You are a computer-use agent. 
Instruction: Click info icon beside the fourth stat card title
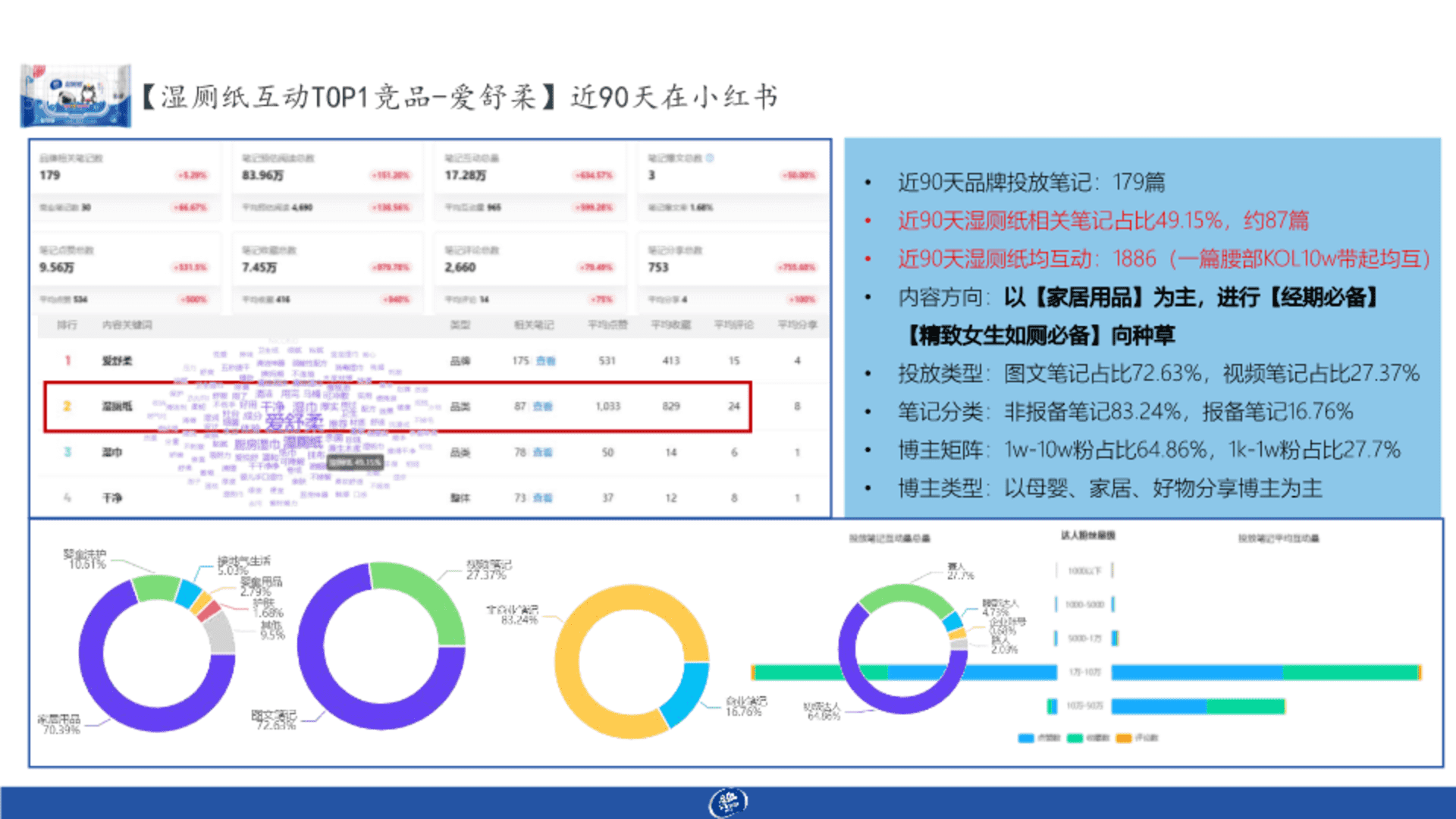710,158
